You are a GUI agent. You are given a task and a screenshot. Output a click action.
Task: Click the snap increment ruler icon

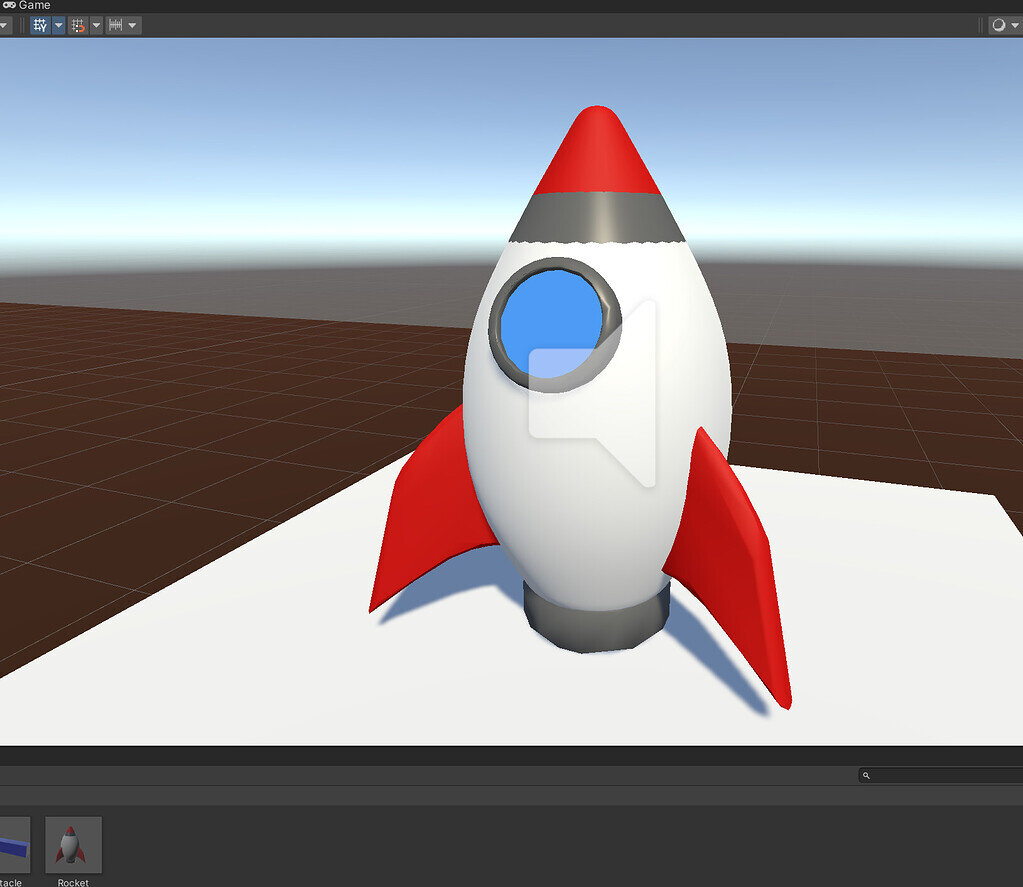pos(117,25)
